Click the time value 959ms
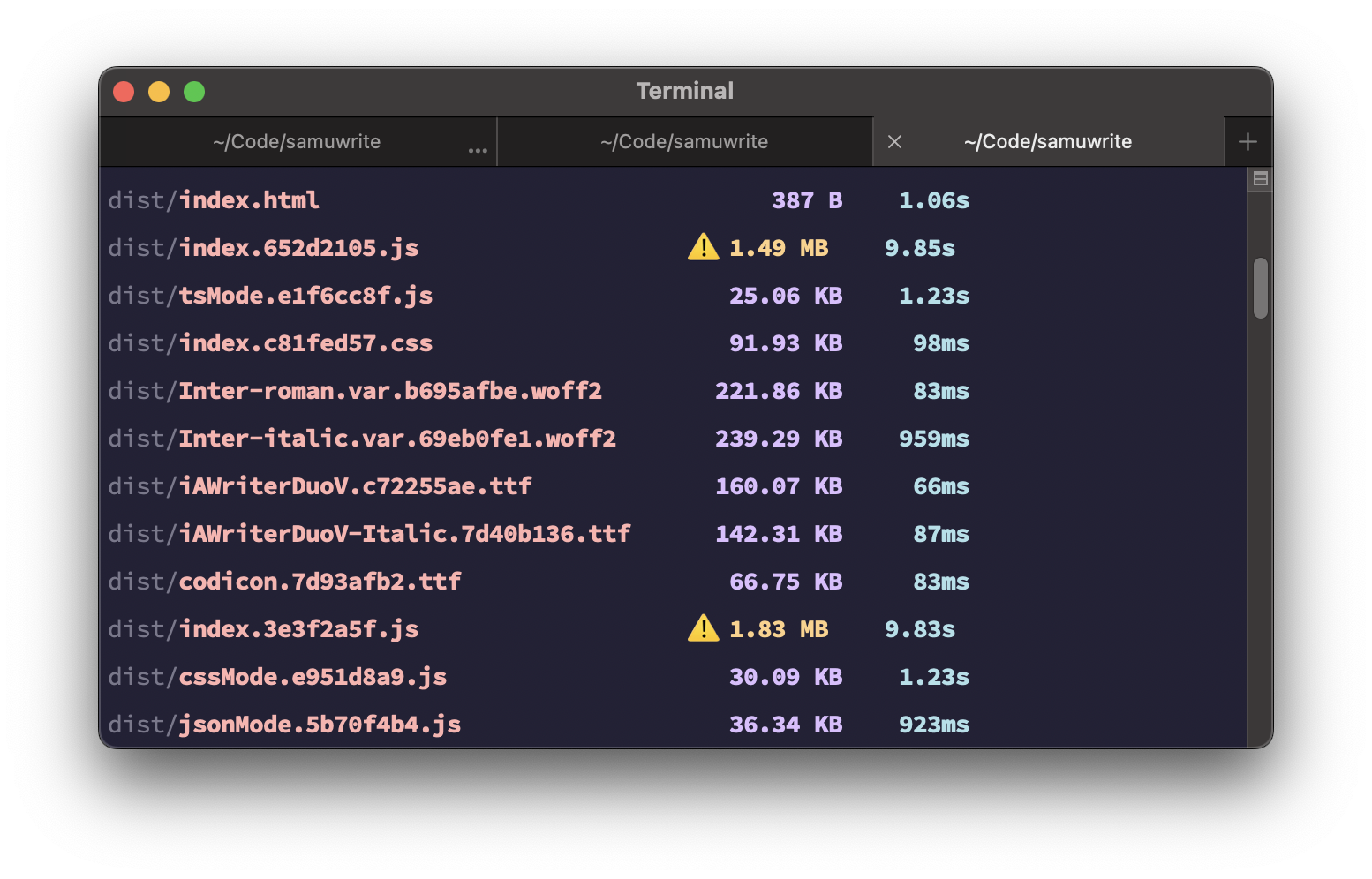Image resolution: width=1372 pixels, height=879 pixels. [x=934, y=439]
